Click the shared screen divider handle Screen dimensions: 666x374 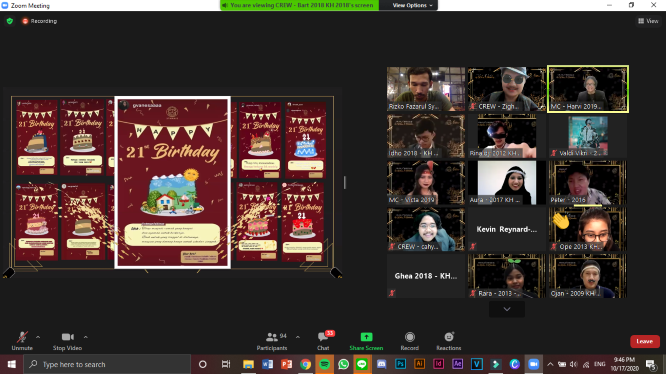click(344, 183)
